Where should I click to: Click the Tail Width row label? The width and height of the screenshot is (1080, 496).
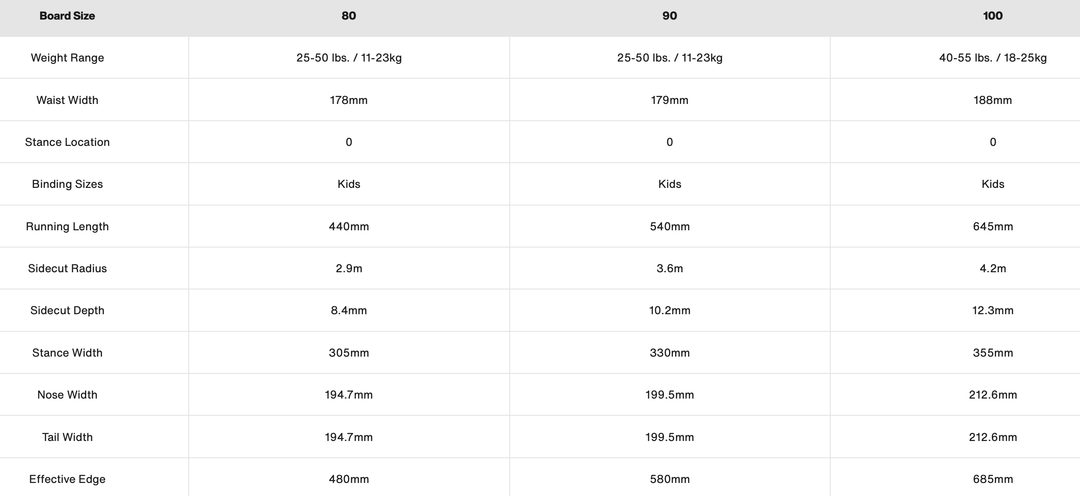point(67,437)
